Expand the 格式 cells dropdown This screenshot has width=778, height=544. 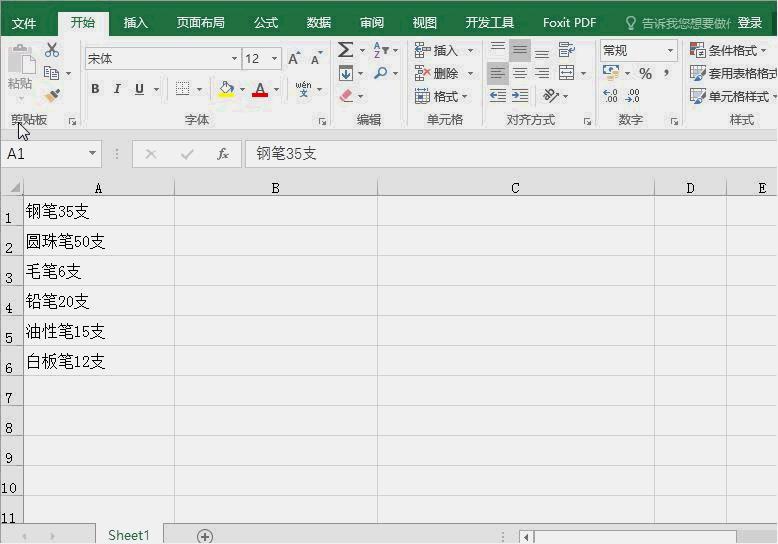click(465, 96)
